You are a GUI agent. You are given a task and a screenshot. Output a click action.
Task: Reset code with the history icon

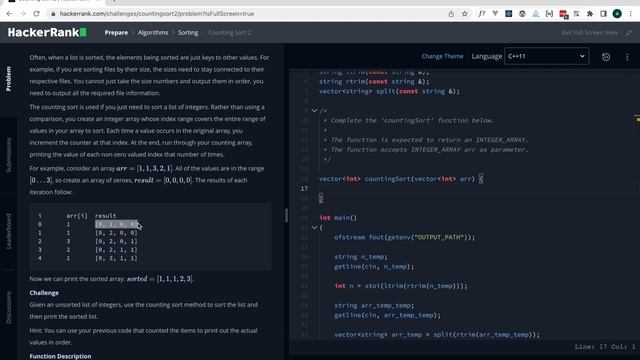(x=606, y=57)
